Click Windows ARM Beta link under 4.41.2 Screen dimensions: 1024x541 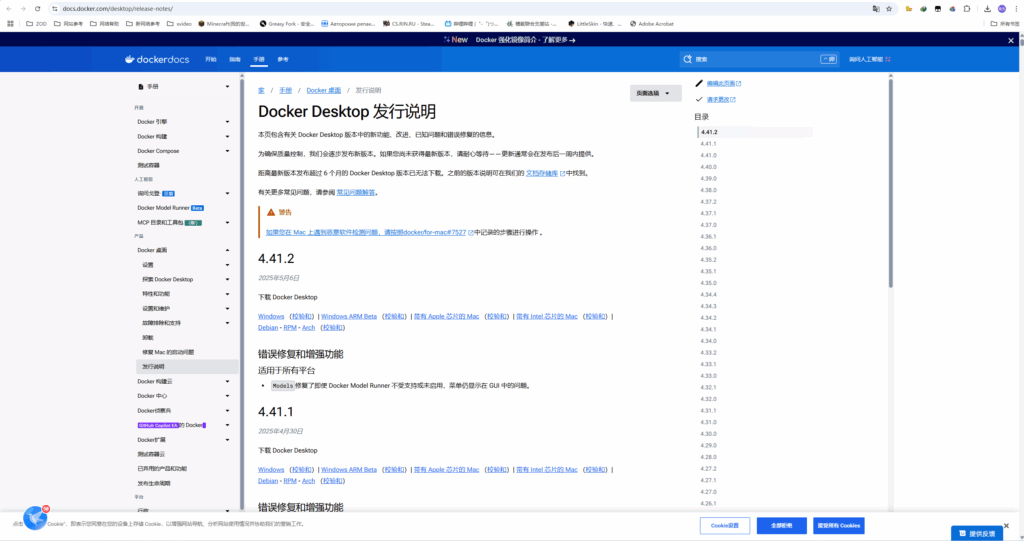tap(349, 316)
